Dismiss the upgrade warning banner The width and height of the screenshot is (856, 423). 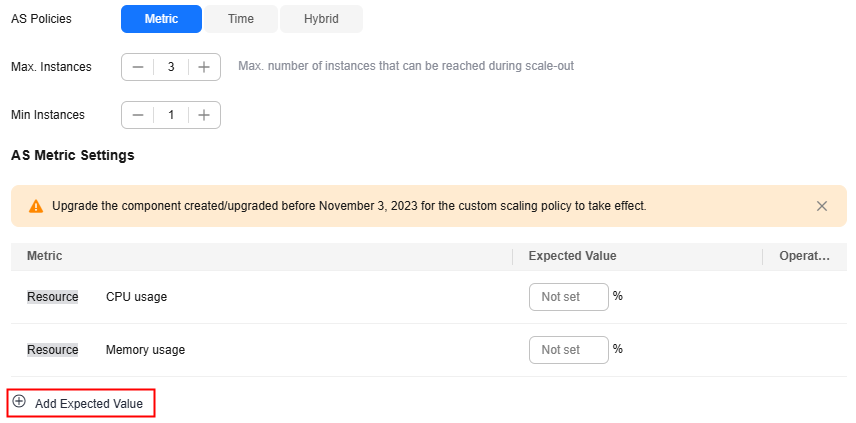822,206
